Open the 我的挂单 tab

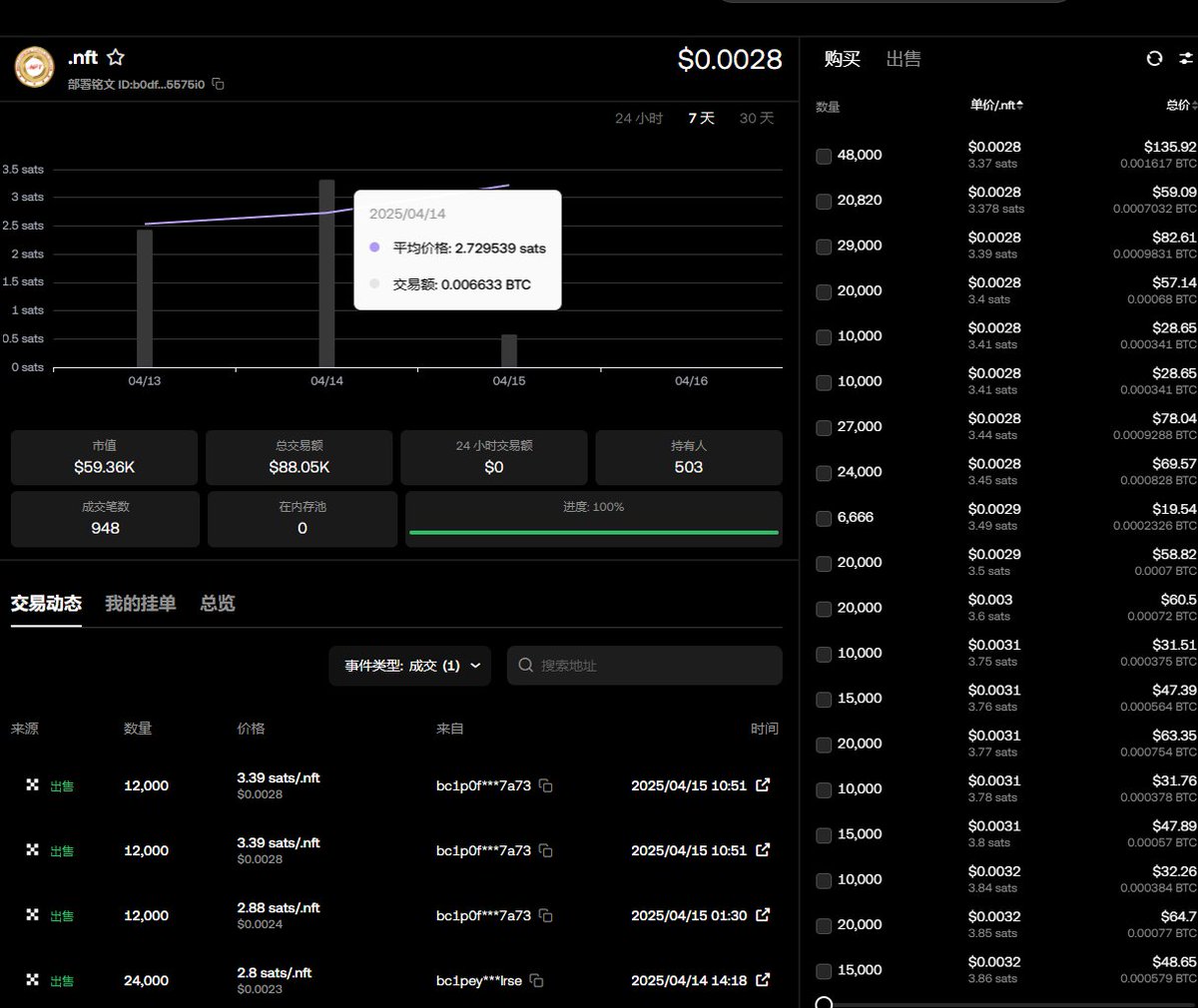click(141, 603)
